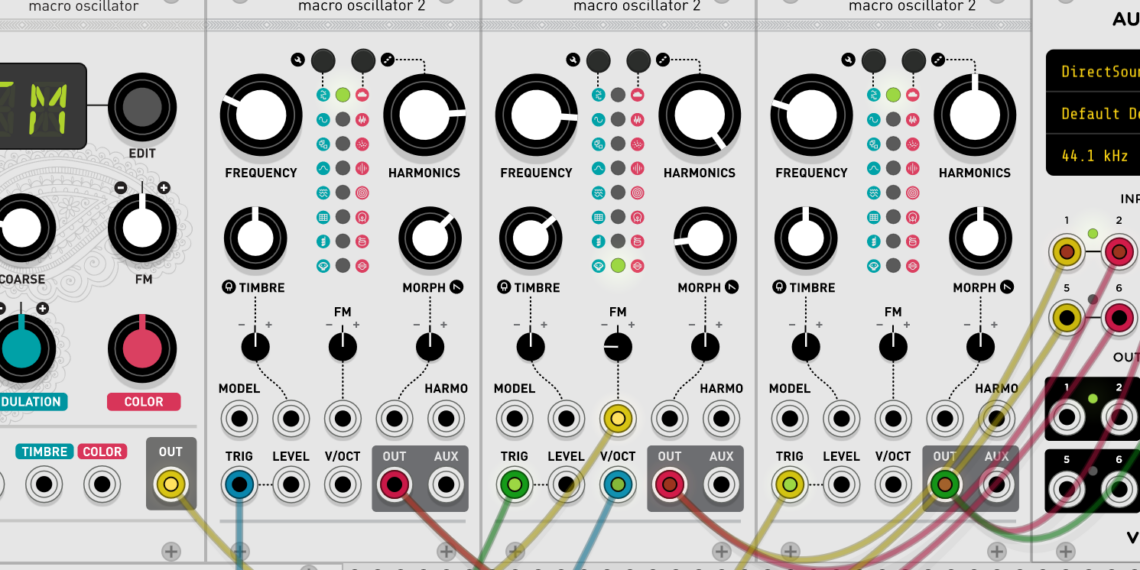Click the yellow OUT jack on leftmost oscillator
1140x570 pixels.
point(171,485)
